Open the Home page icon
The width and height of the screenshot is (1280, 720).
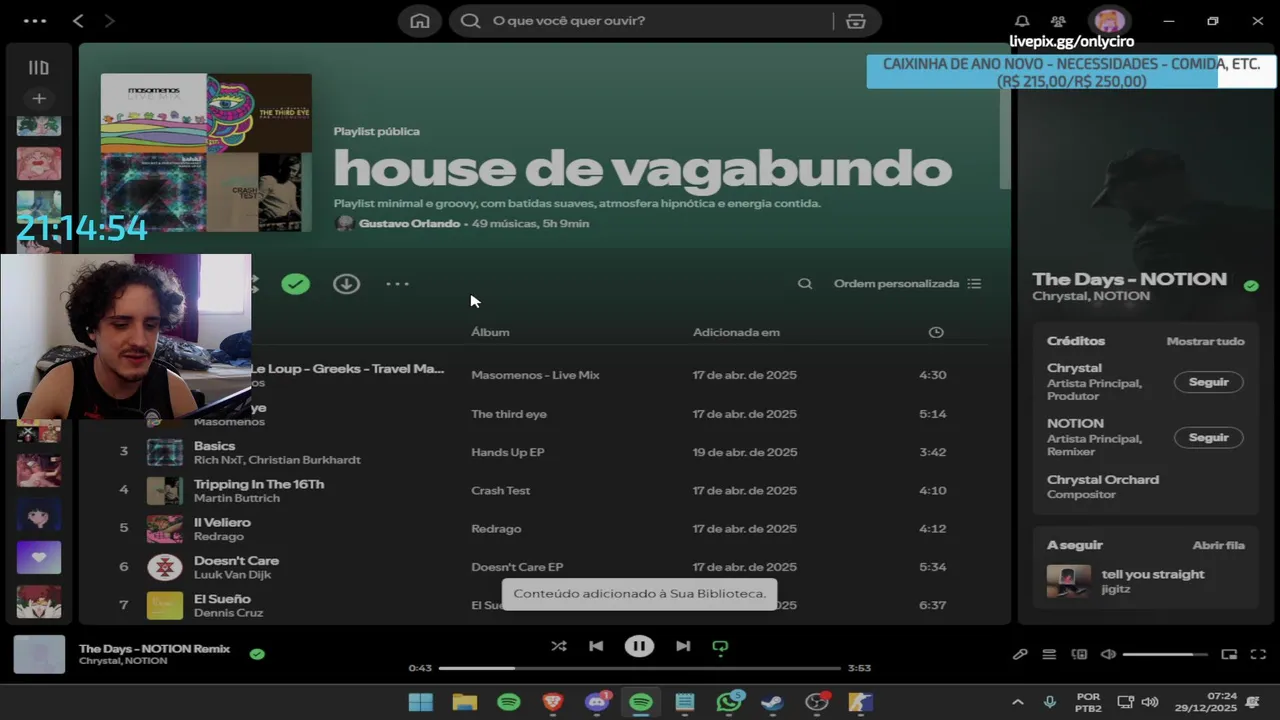pos(420,21)
